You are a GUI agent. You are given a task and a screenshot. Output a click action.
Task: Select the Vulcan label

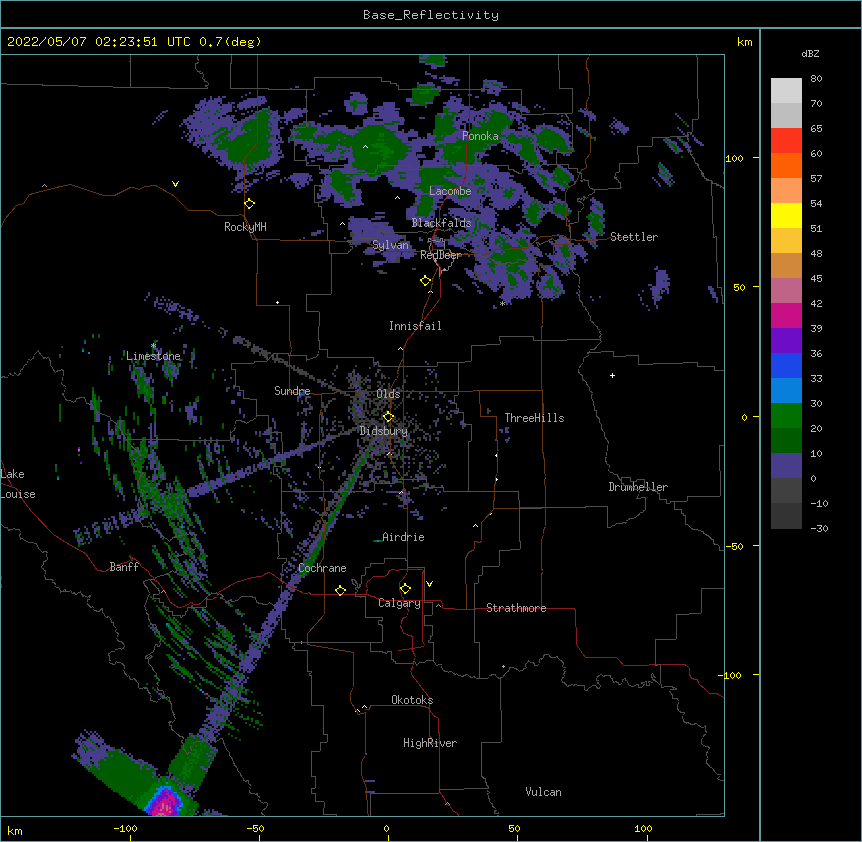543,792
